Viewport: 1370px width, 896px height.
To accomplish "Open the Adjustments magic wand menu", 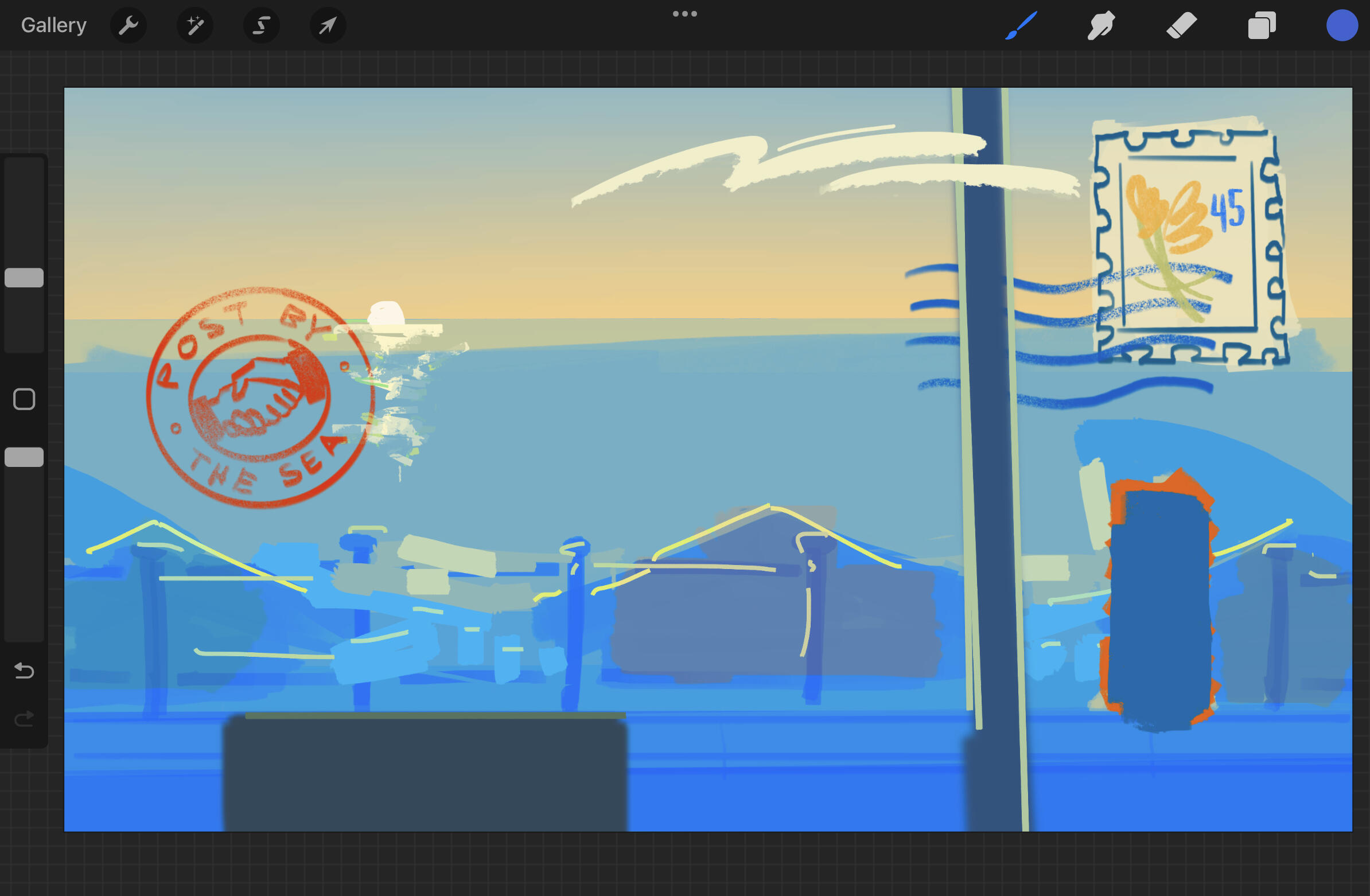I will (x=194, y=25).
